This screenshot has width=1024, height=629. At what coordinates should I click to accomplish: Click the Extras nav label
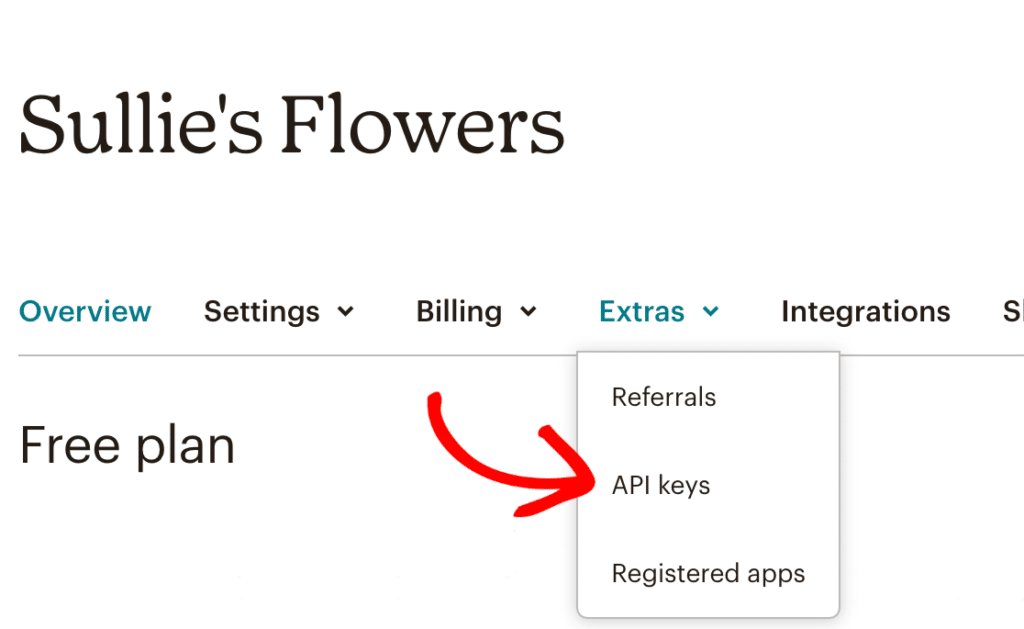[x=641, y=311]
